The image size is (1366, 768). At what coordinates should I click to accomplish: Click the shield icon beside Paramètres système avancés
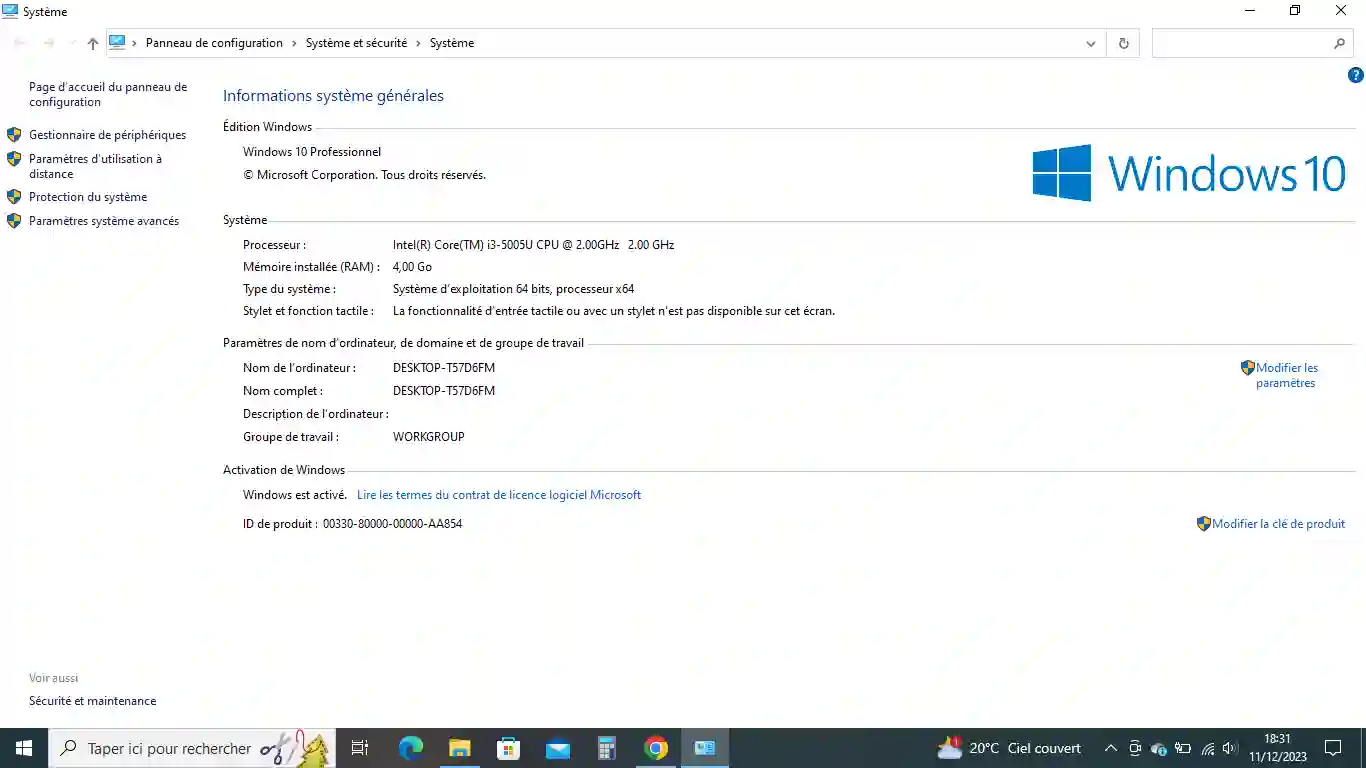pyautogui.click(x=14, y=221)
